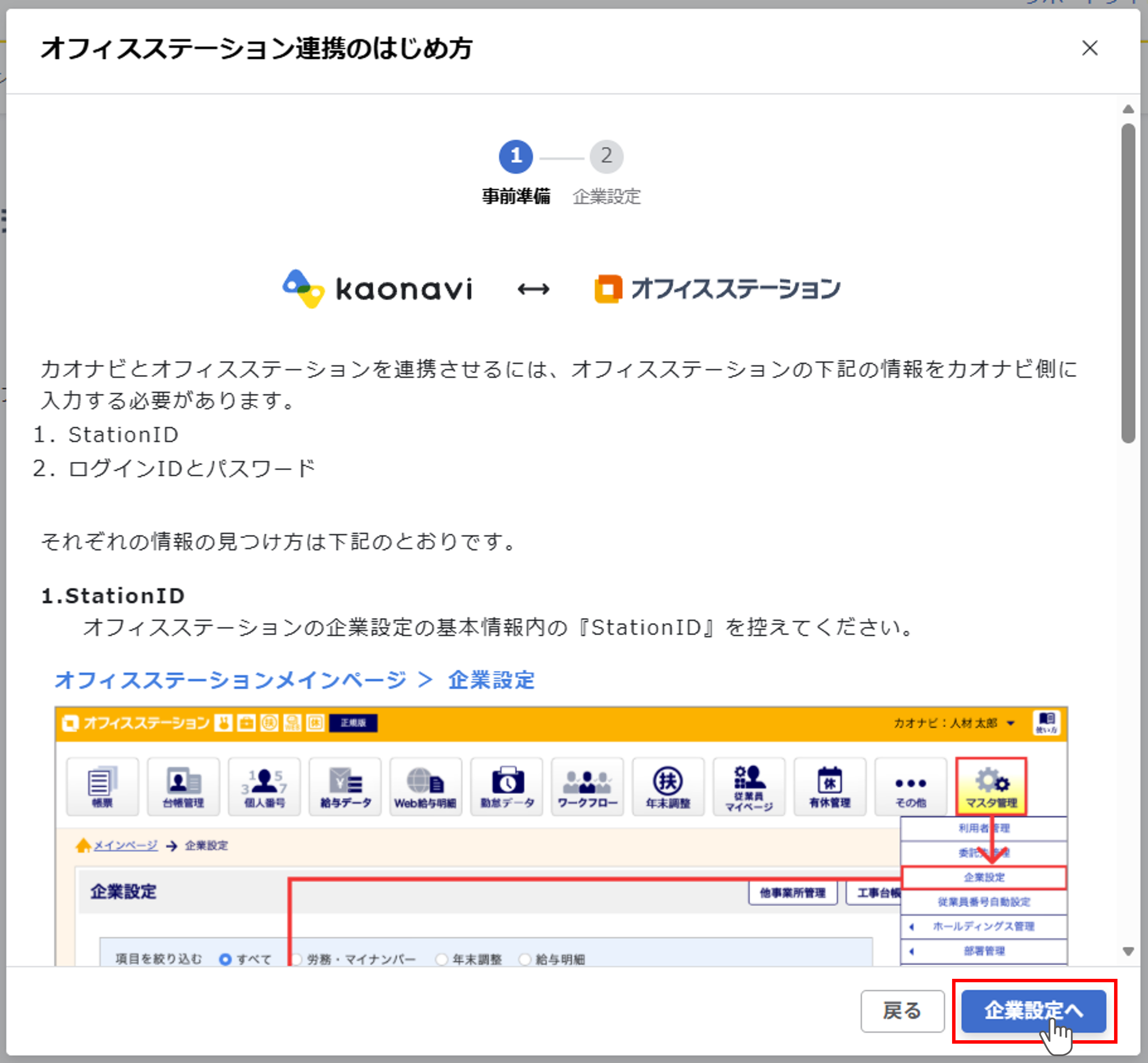This screenshot has width=1148, height=1063.
Task: Click the 企業設定 panel heading in the screenshot
Action: [123, 892]
